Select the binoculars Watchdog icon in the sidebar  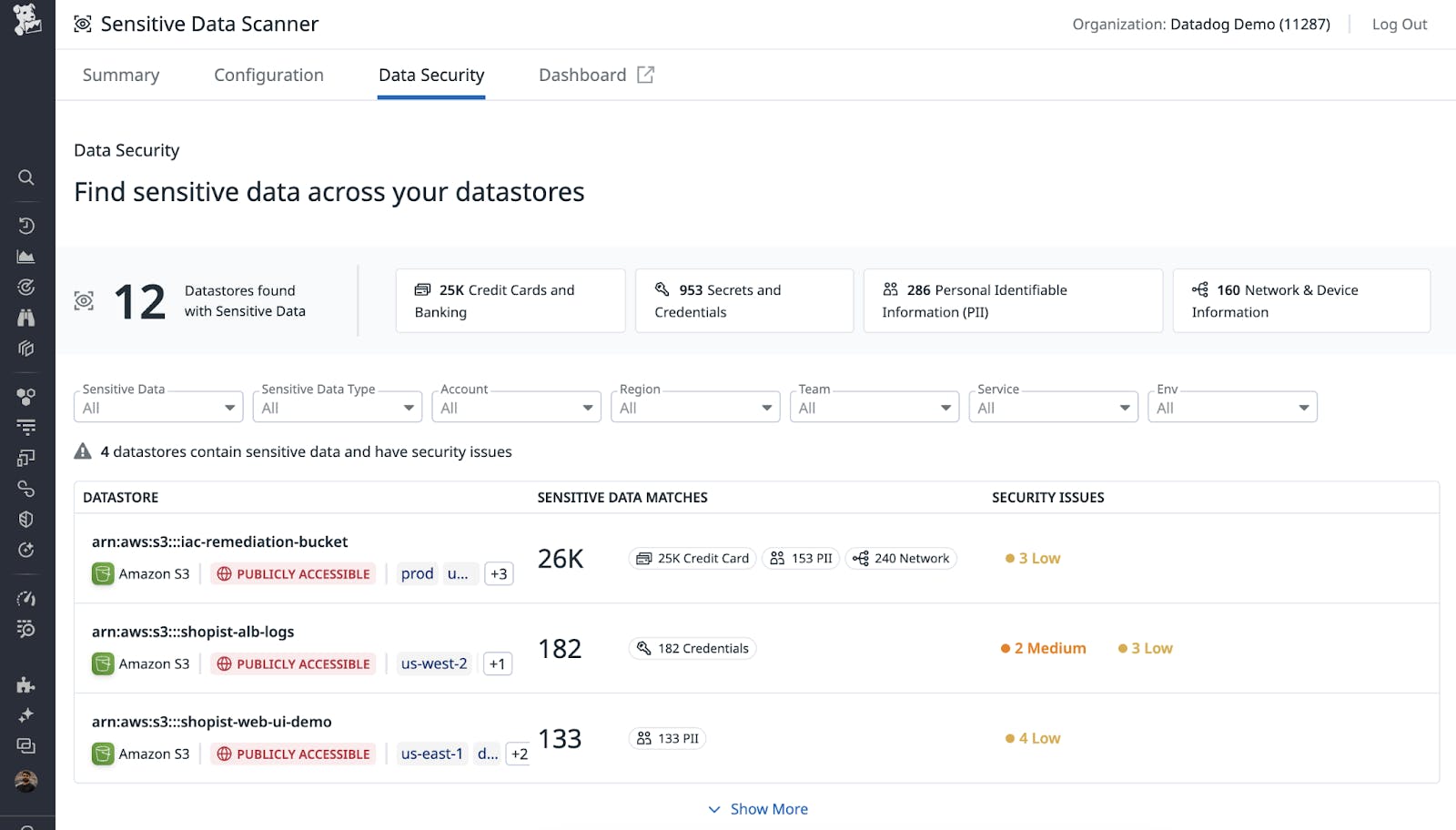pos(26,318)
